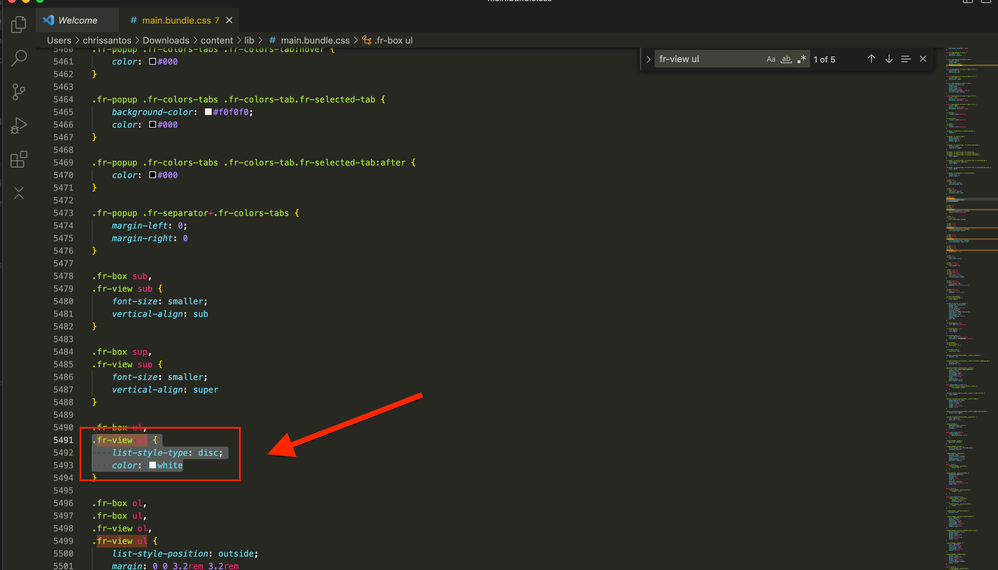This screenshot has width=998, height=570.
Task: Click the X-shaped icon below Extensions in activity bar
Action: pos(18,193)
